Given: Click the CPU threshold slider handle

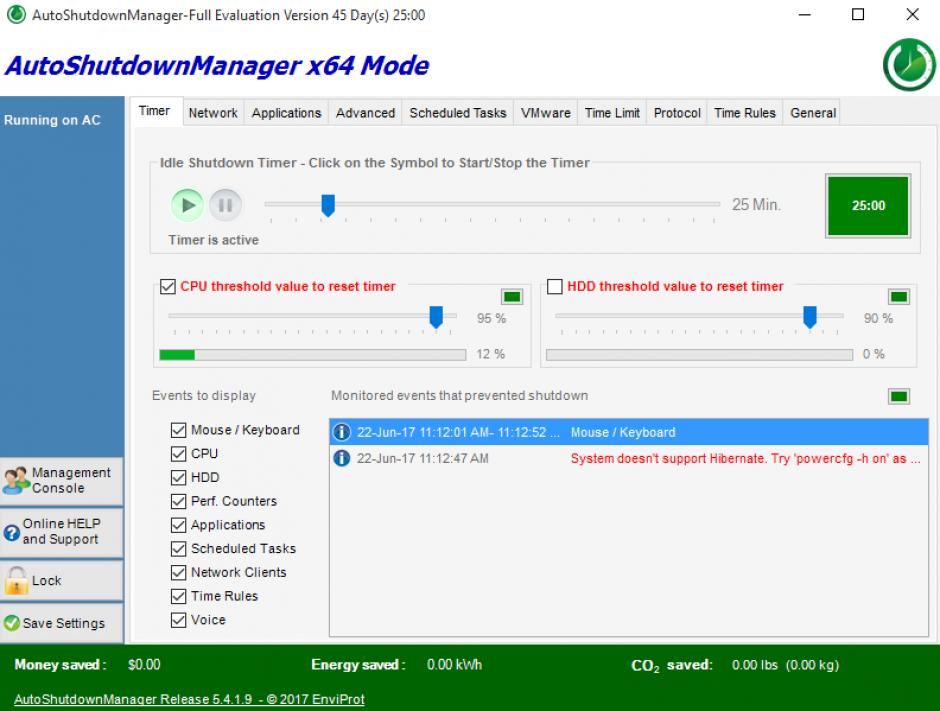Looking at the screenshot, I should [436, 317].
